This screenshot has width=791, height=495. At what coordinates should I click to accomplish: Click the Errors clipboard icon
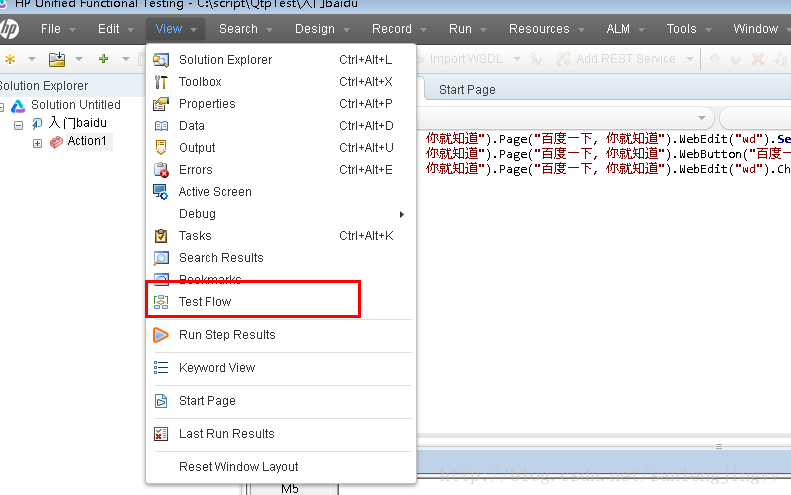(x=161, y=170)
